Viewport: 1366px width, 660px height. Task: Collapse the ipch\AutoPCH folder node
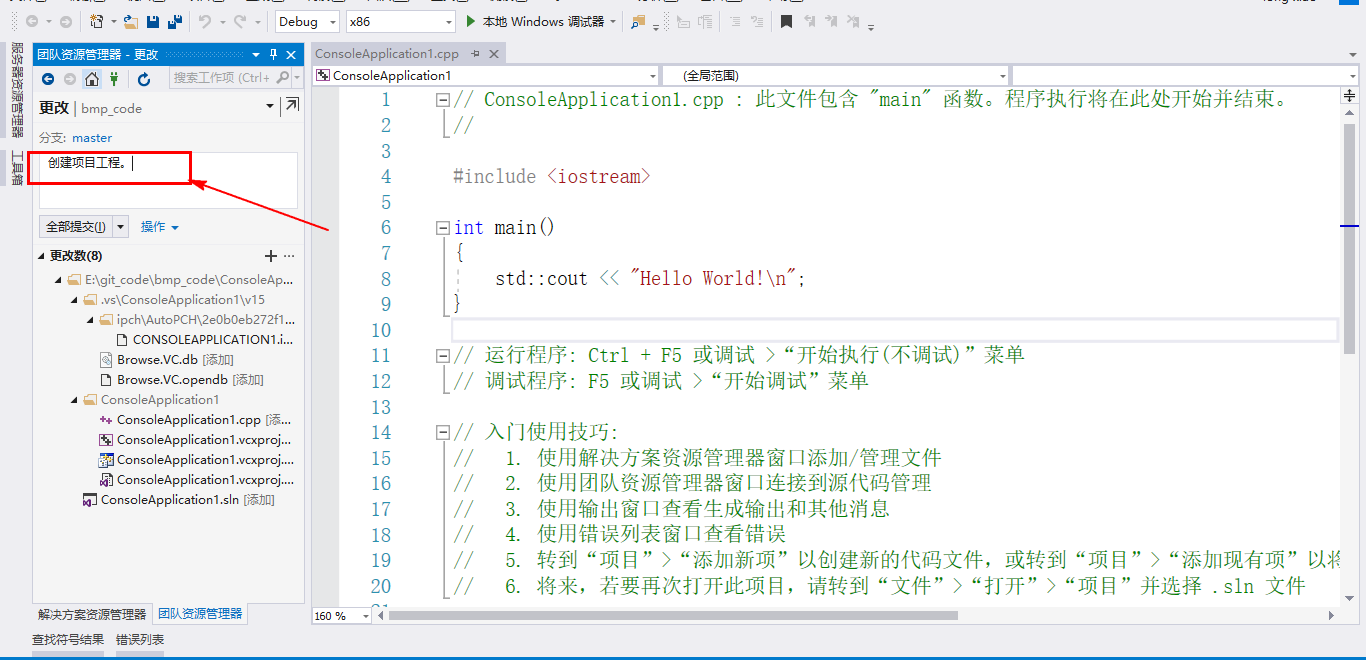[x=91, y=320]
